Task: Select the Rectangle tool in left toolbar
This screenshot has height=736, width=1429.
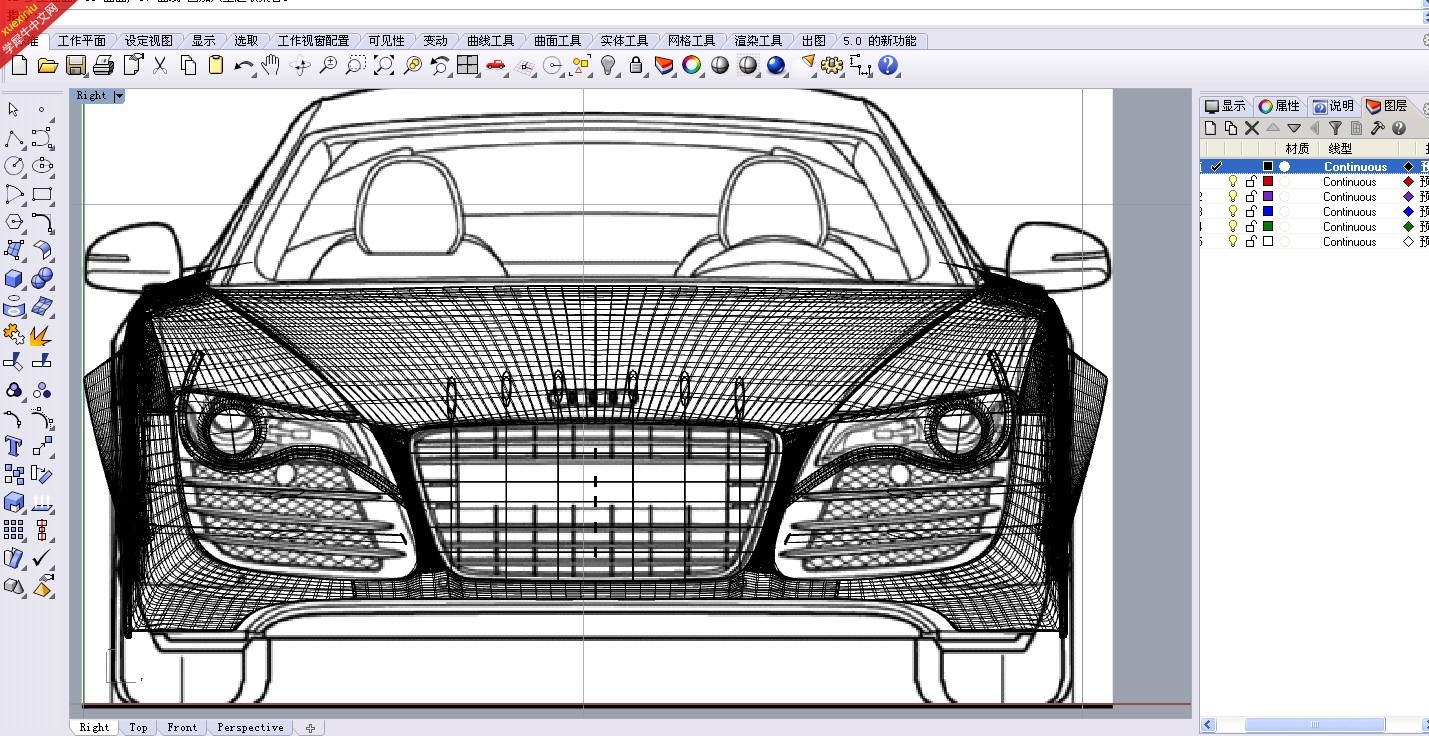Action: click(42, 194)
